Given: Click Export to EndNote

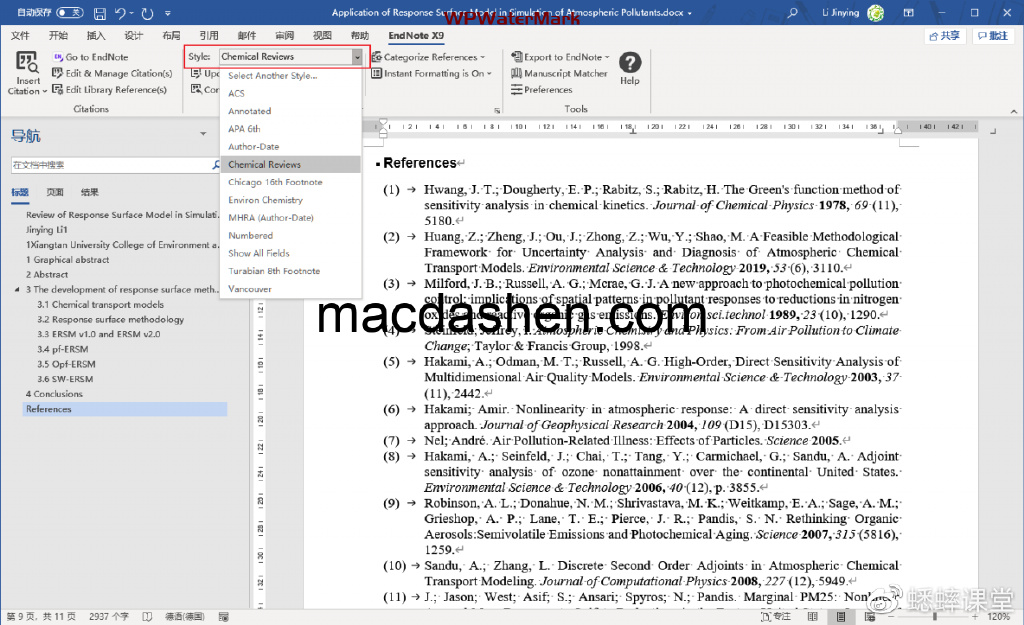Looking at the screenshot, I should click(561, 57).
